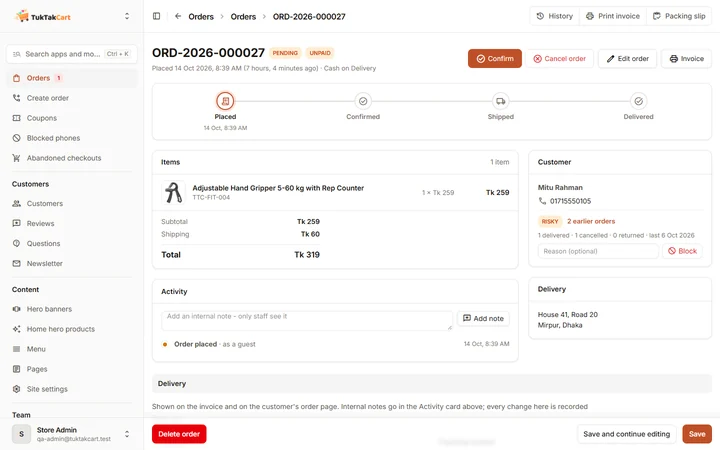
Task: Click the Reviews speech icon
Action: (17, 224)
